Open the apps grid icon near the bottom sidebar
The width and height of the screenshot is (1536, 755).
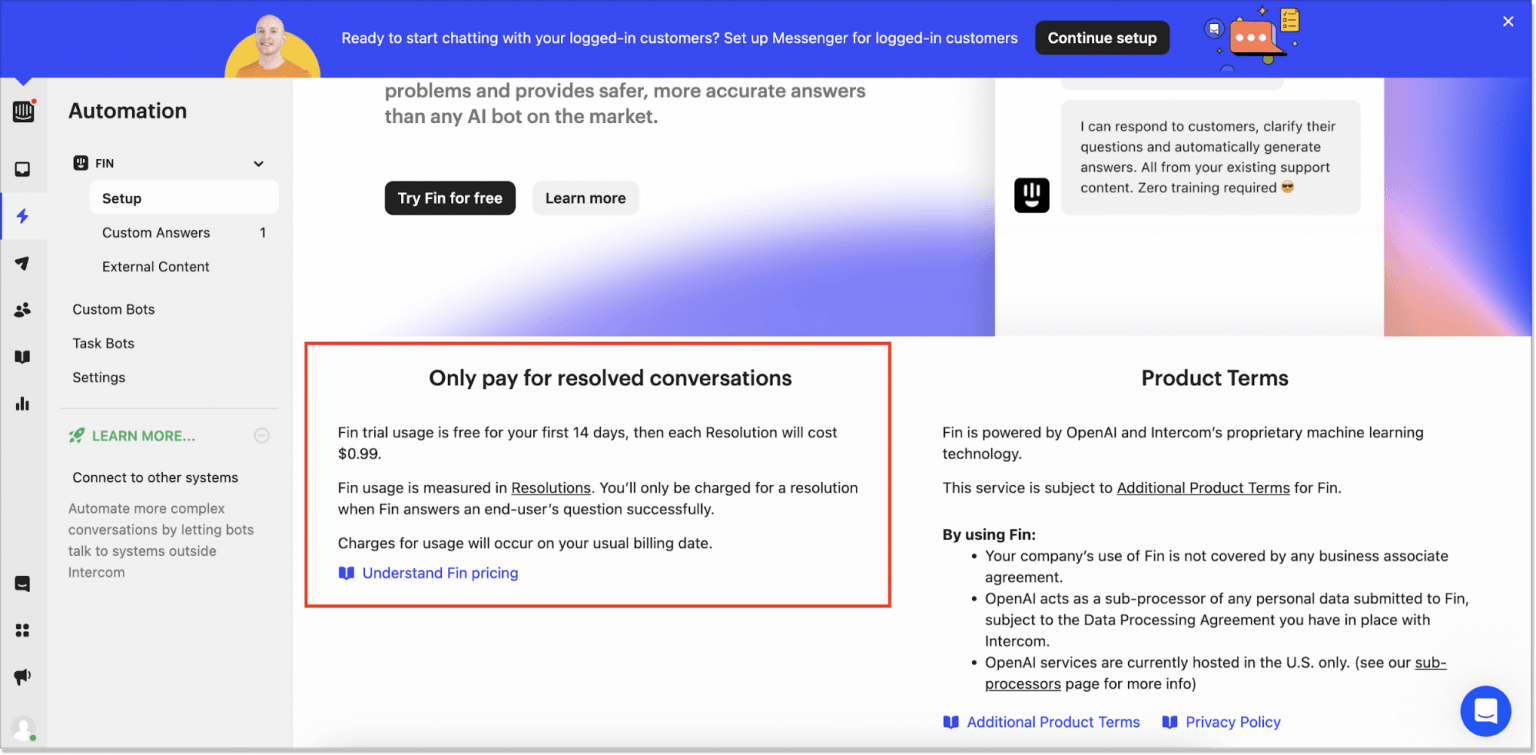[x=23, y=629]
